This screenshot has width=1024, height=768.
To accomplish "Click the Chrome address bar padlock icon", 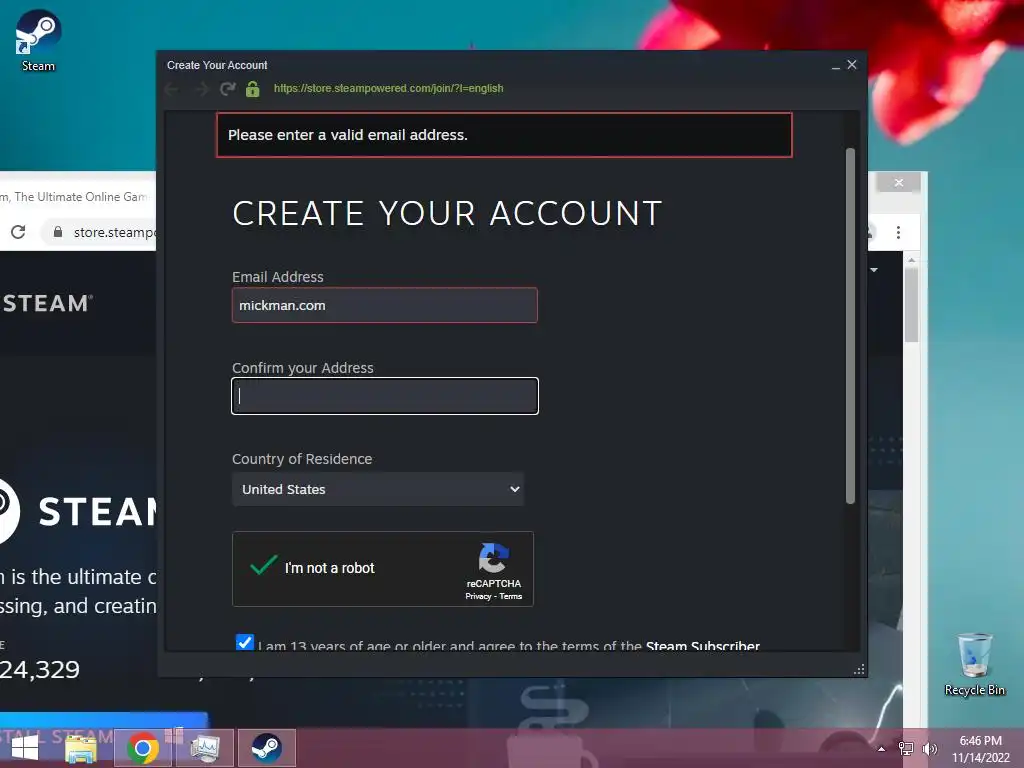I will [x=58, y=232].
